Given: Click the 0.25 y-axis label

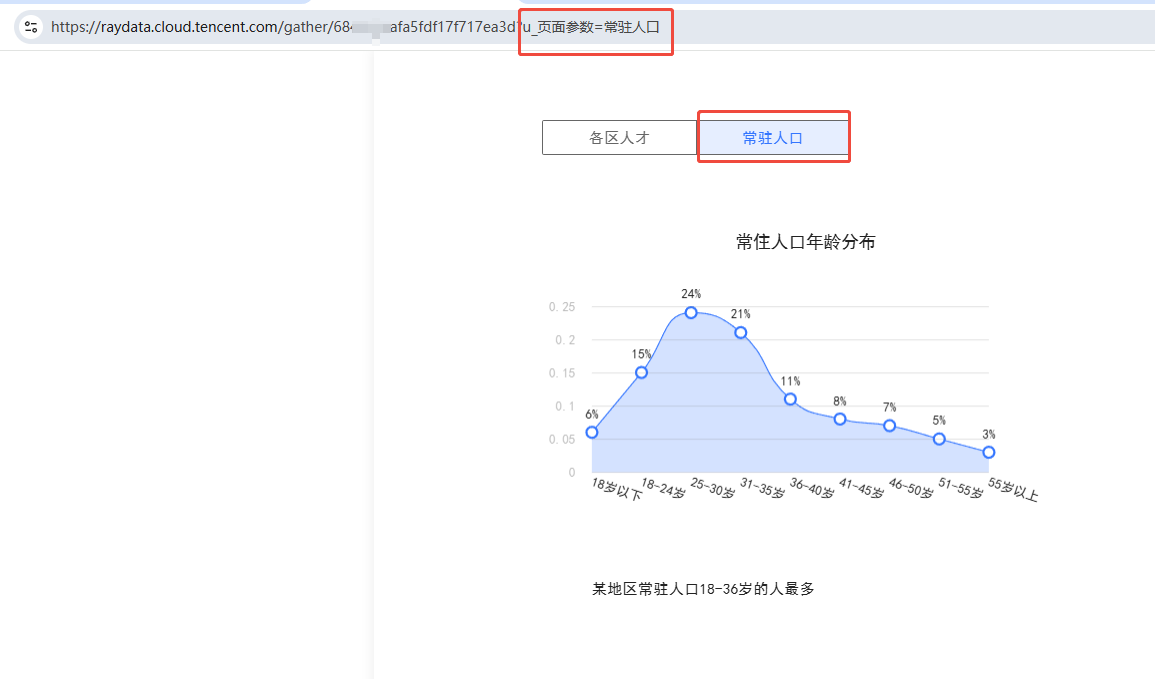Looking at the screenshot, I should click(562, 307).
